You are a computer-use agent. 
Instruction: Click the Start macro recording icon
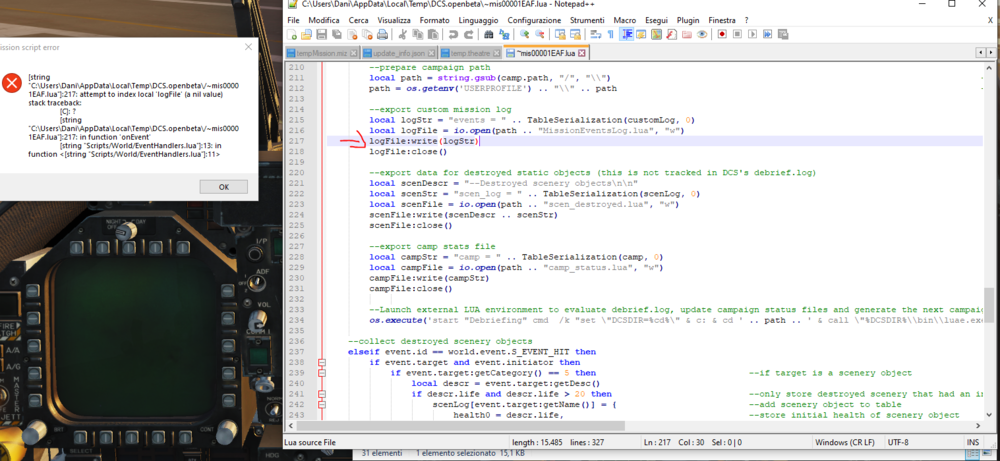tap(720, 34)
